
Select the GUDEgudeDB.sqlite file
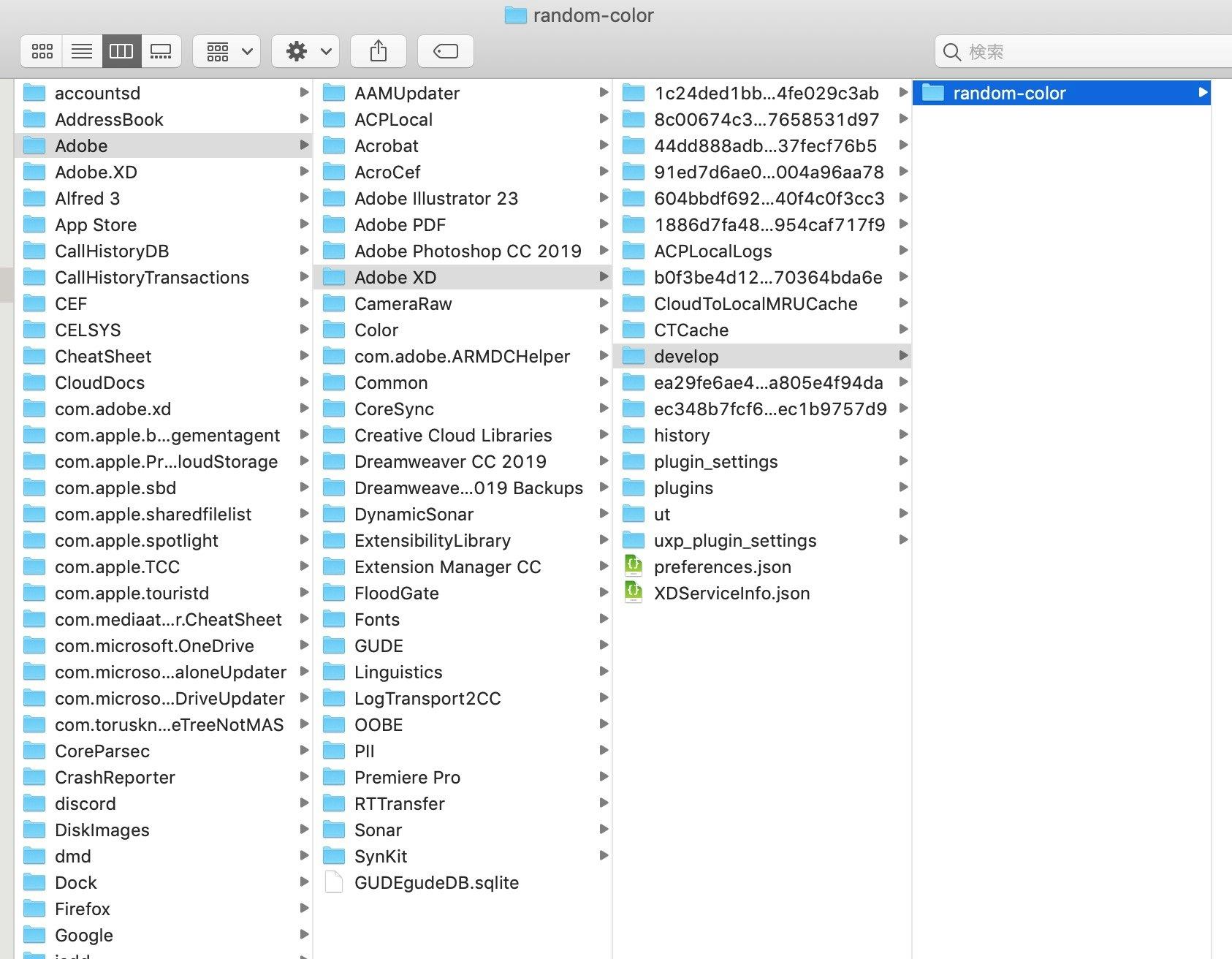point(463,882)
